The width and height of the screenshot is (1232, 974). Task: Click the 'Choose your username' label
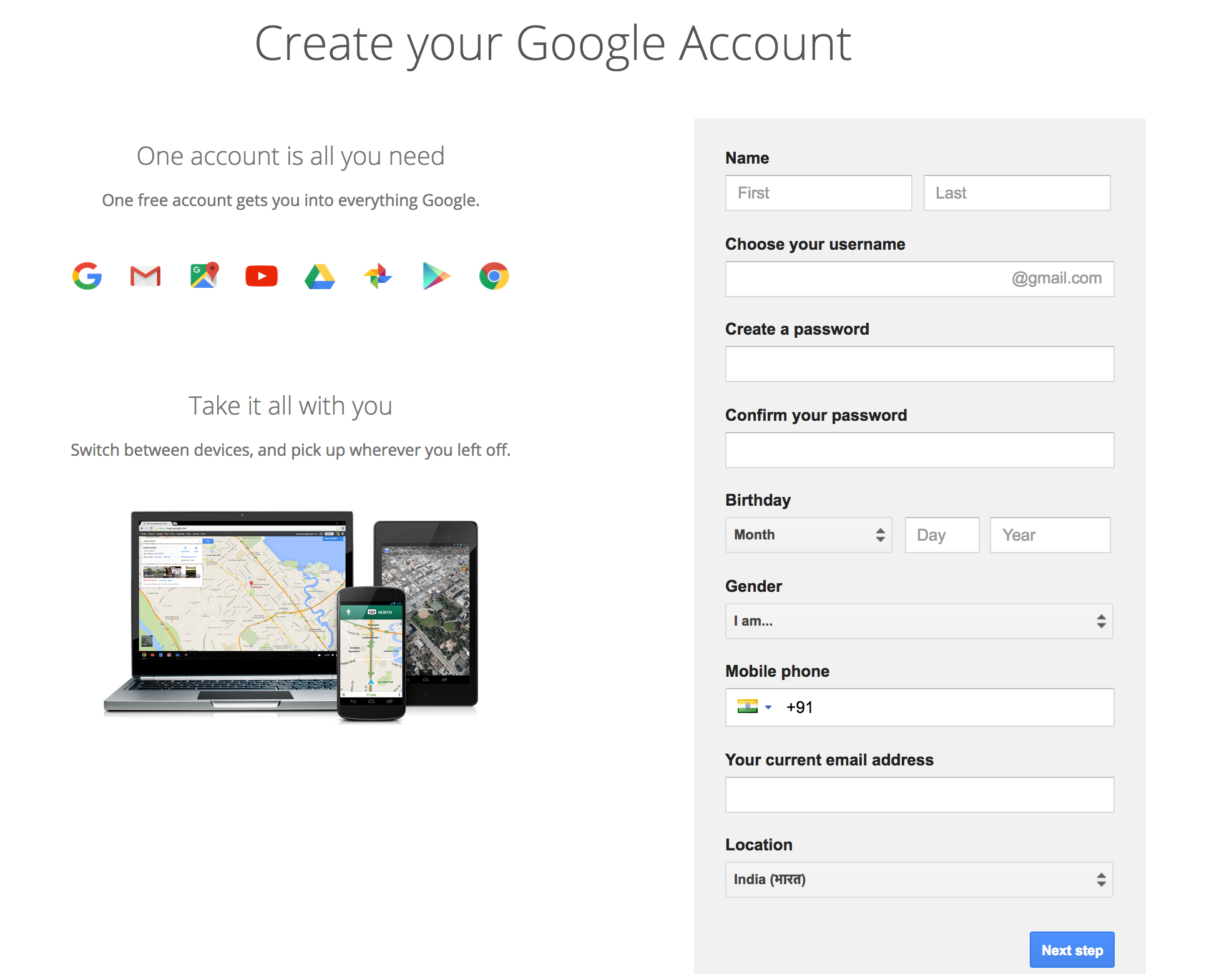tap(815, 244)
